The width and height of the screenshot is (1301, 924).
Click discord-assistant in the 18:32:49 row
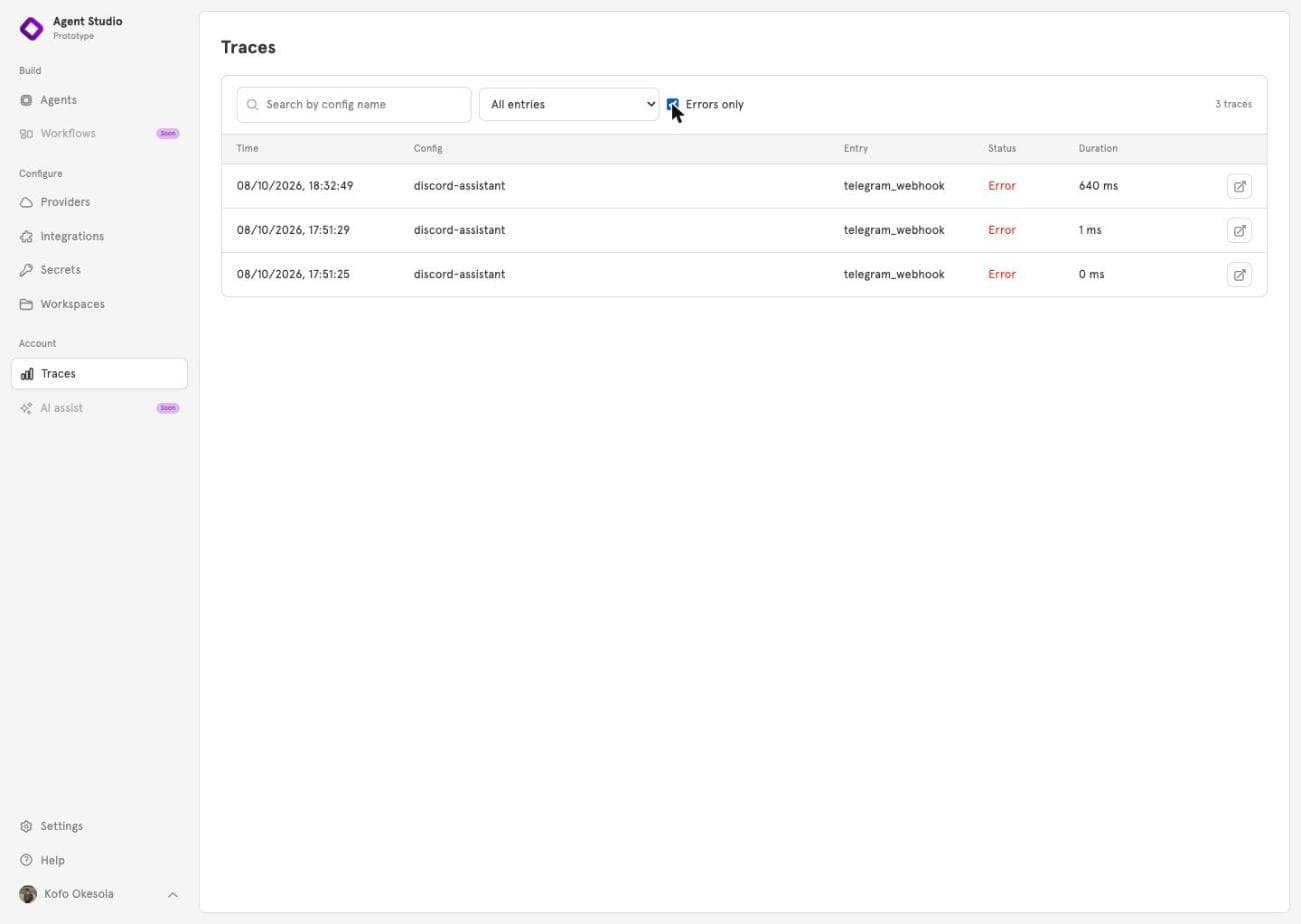click(459, 186)
